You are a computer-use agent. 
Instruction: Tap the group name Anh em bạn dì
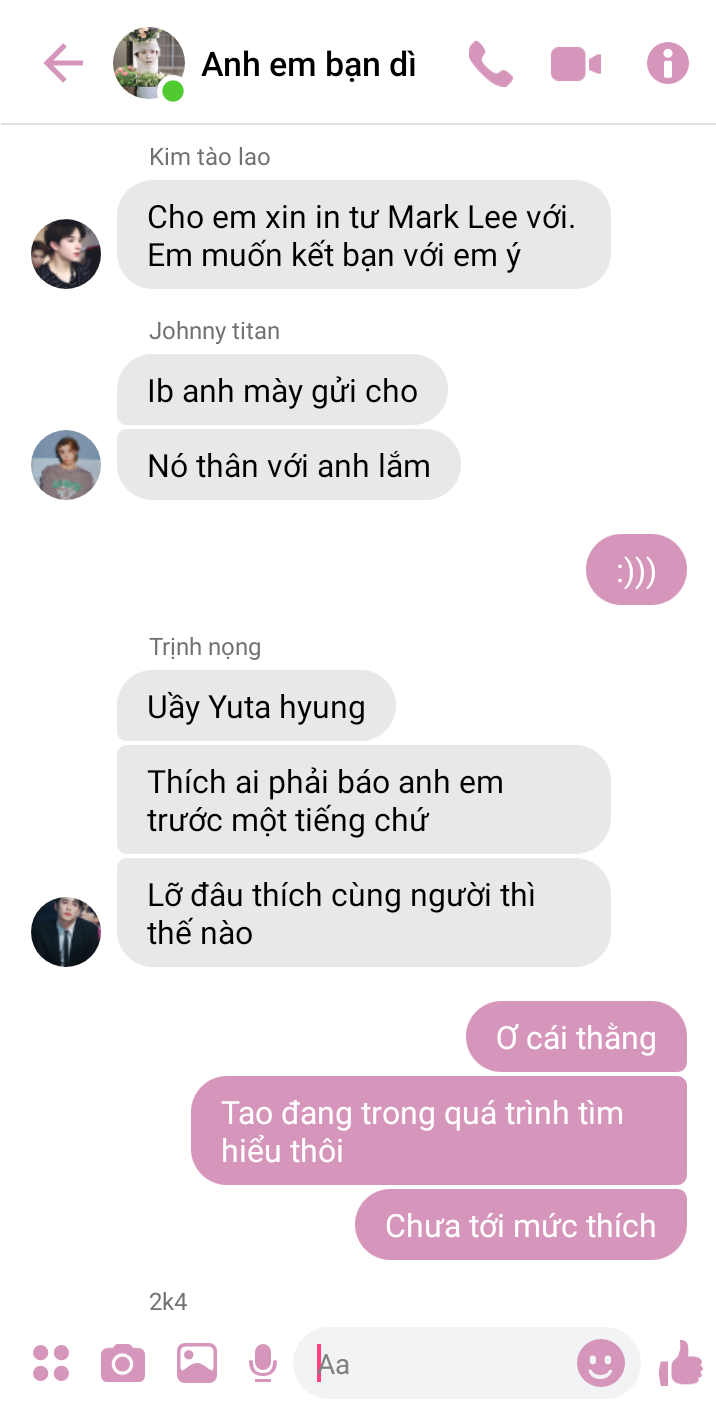309,65
